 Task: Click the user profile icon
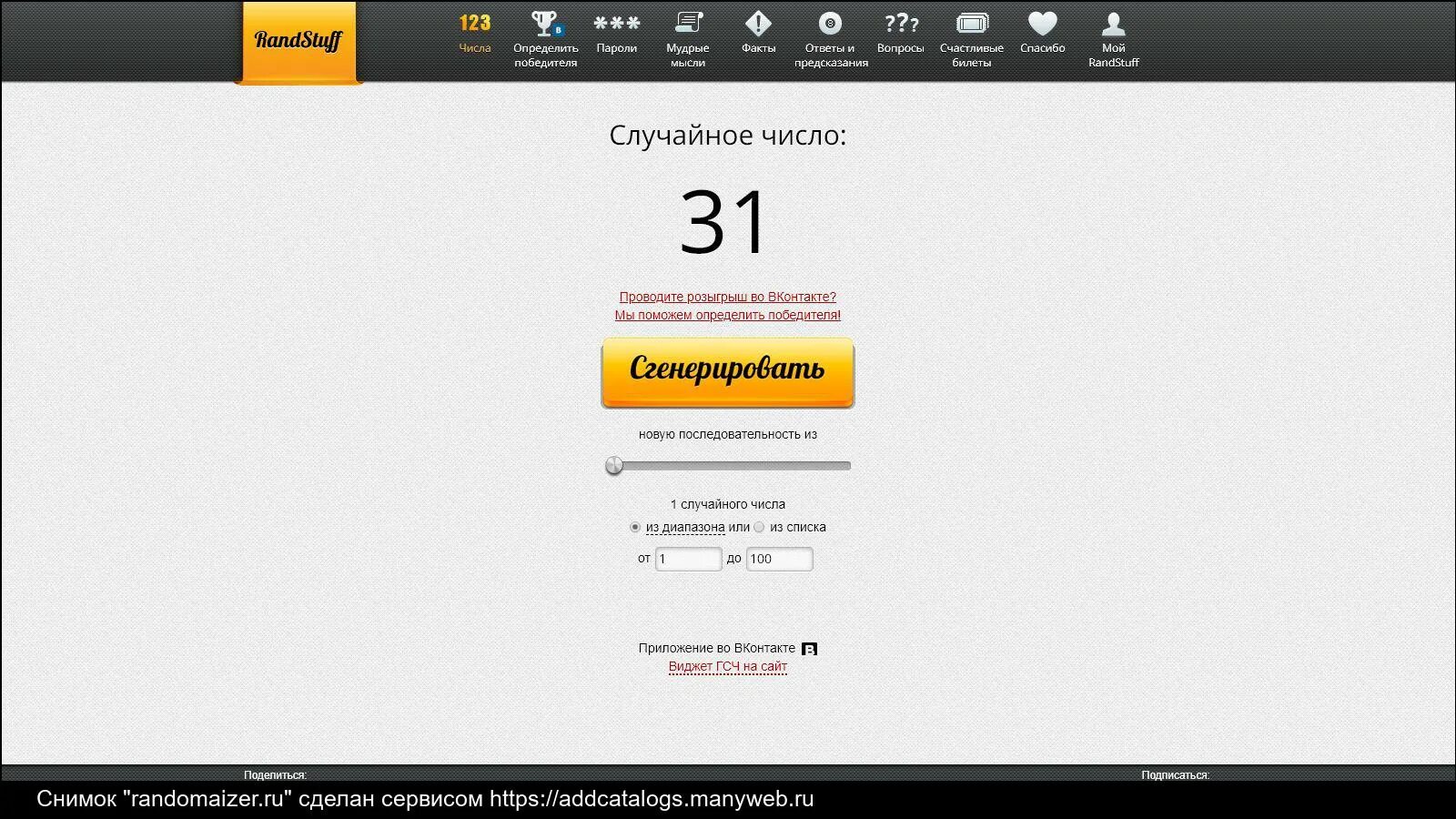(1113, 23)
